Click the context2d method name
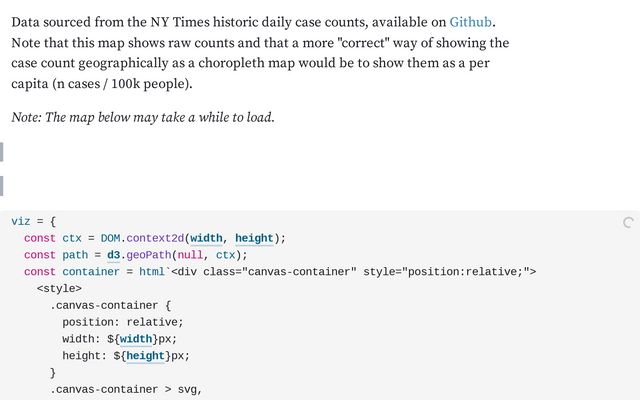This screenshot has width=640, height=400. pos(155,238)
